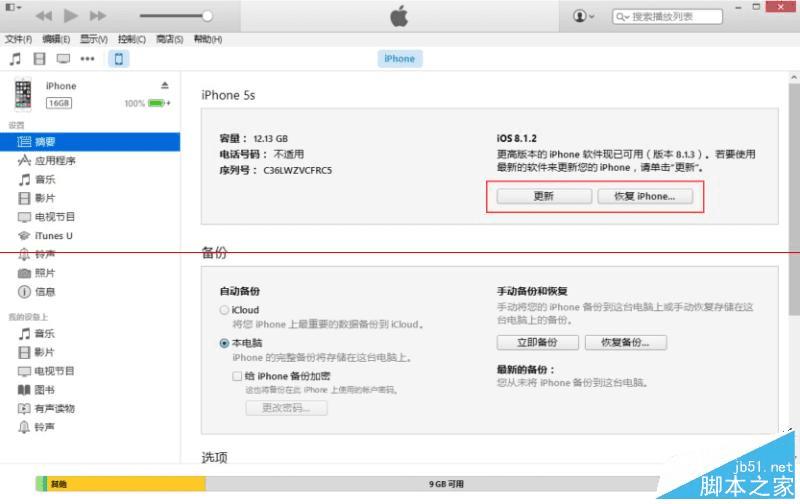800x504 pixels.
Task: Click the 更改密码... button
Action: [x=286, y=408]
